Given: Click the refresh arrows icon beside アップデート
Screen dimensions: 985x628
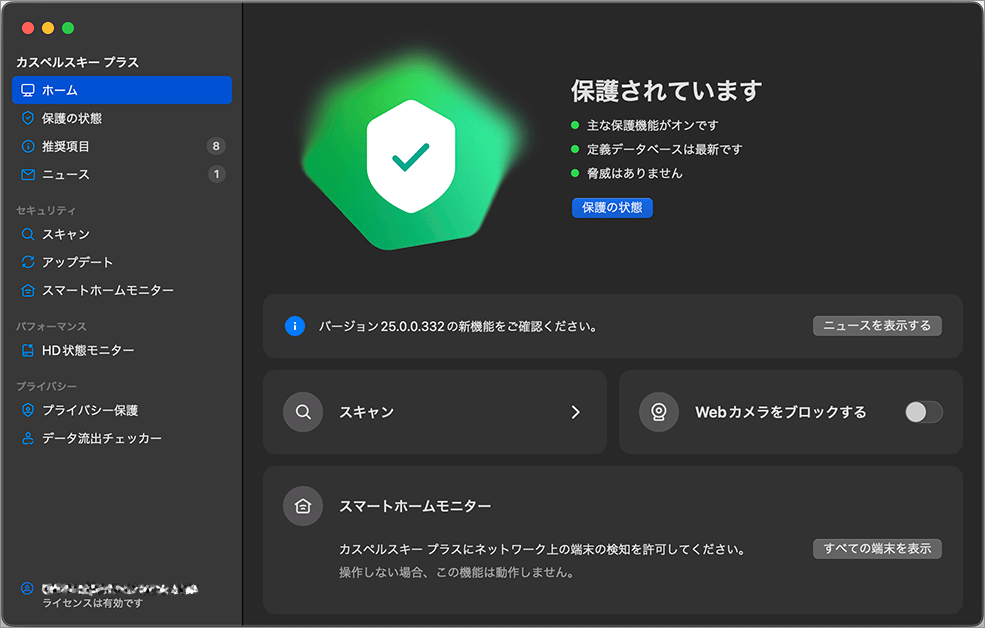Looking at the screenshot, I should click(28, 262).
